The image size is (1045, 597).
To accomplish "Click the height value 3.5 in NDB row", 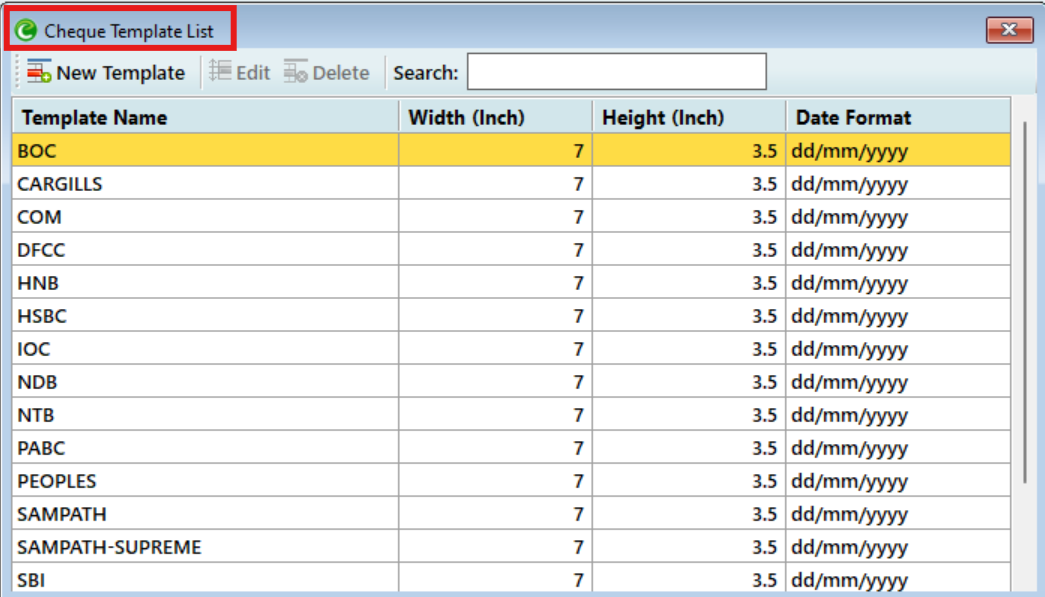I will (764, 382).
